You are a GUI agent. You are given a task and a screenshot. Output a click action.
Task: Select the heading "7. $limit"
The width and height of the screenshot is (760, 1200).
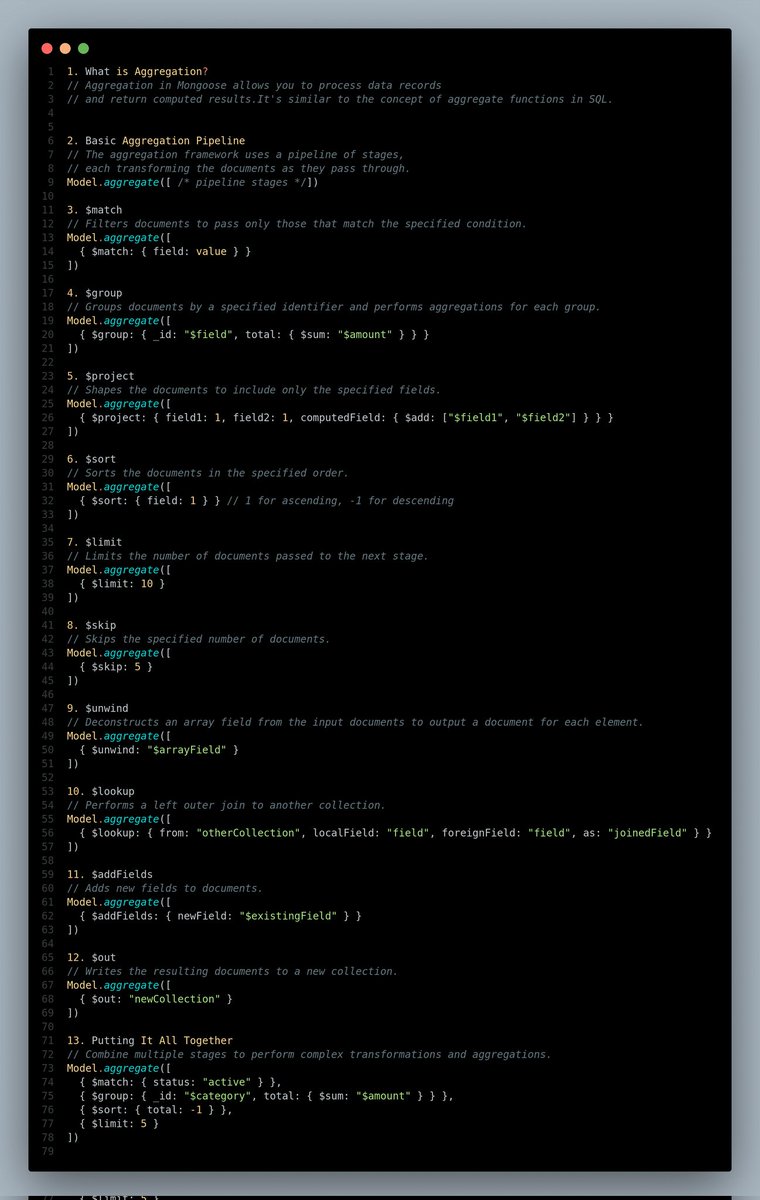point(95,542)
